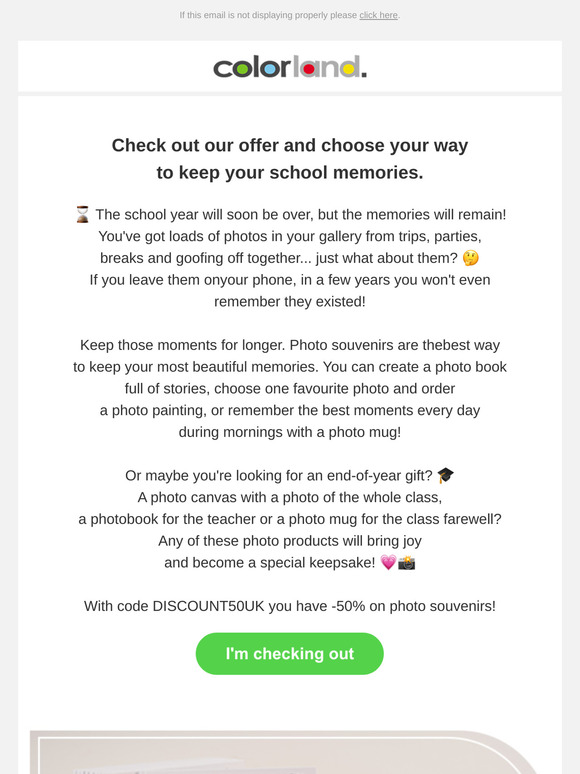This screenshot has height=774, width=580.
Task: Click the 'click here' link at top
Action: point(378,15)
